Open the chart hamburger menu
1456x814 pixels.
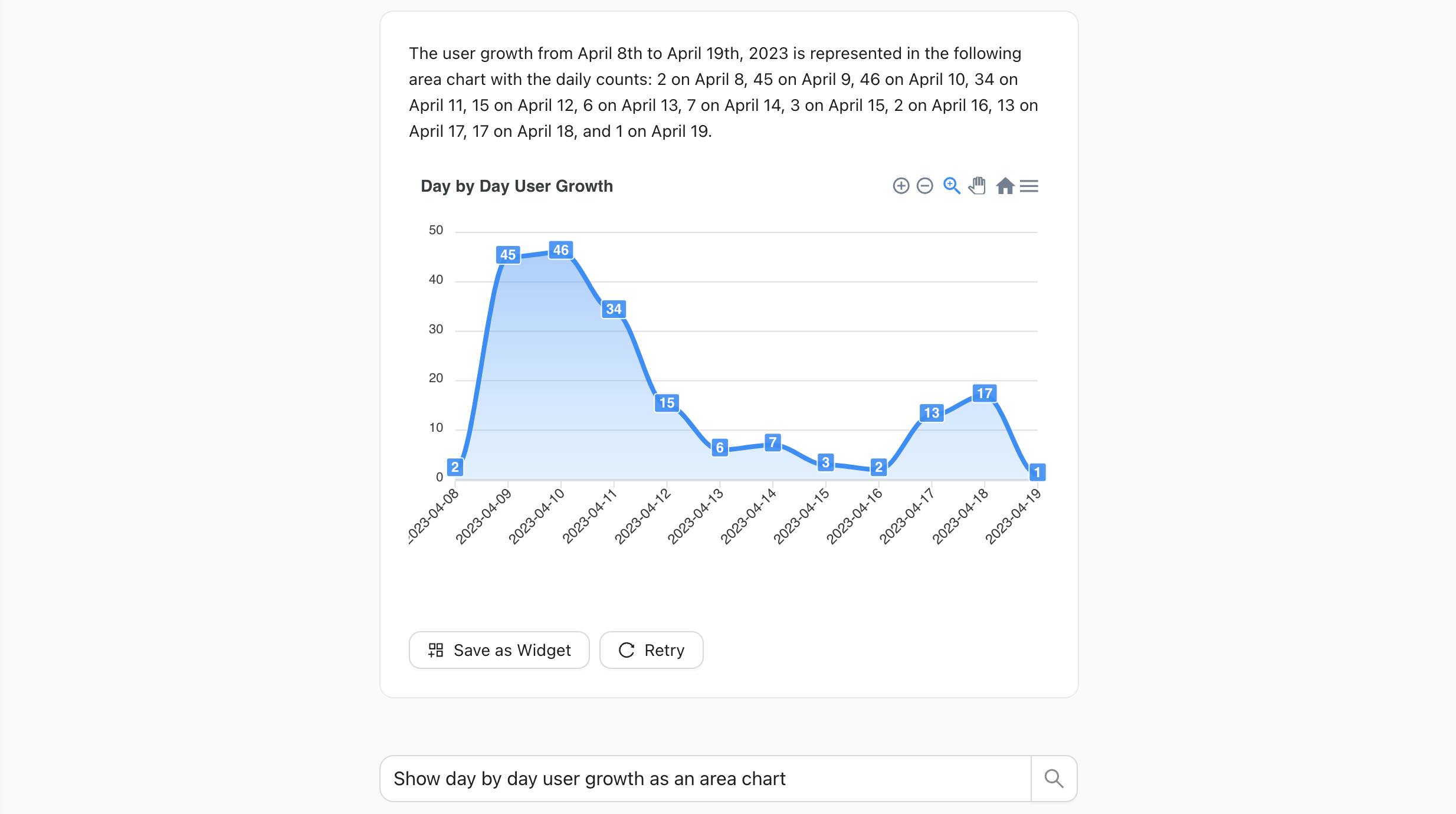tap(1029, 186)
